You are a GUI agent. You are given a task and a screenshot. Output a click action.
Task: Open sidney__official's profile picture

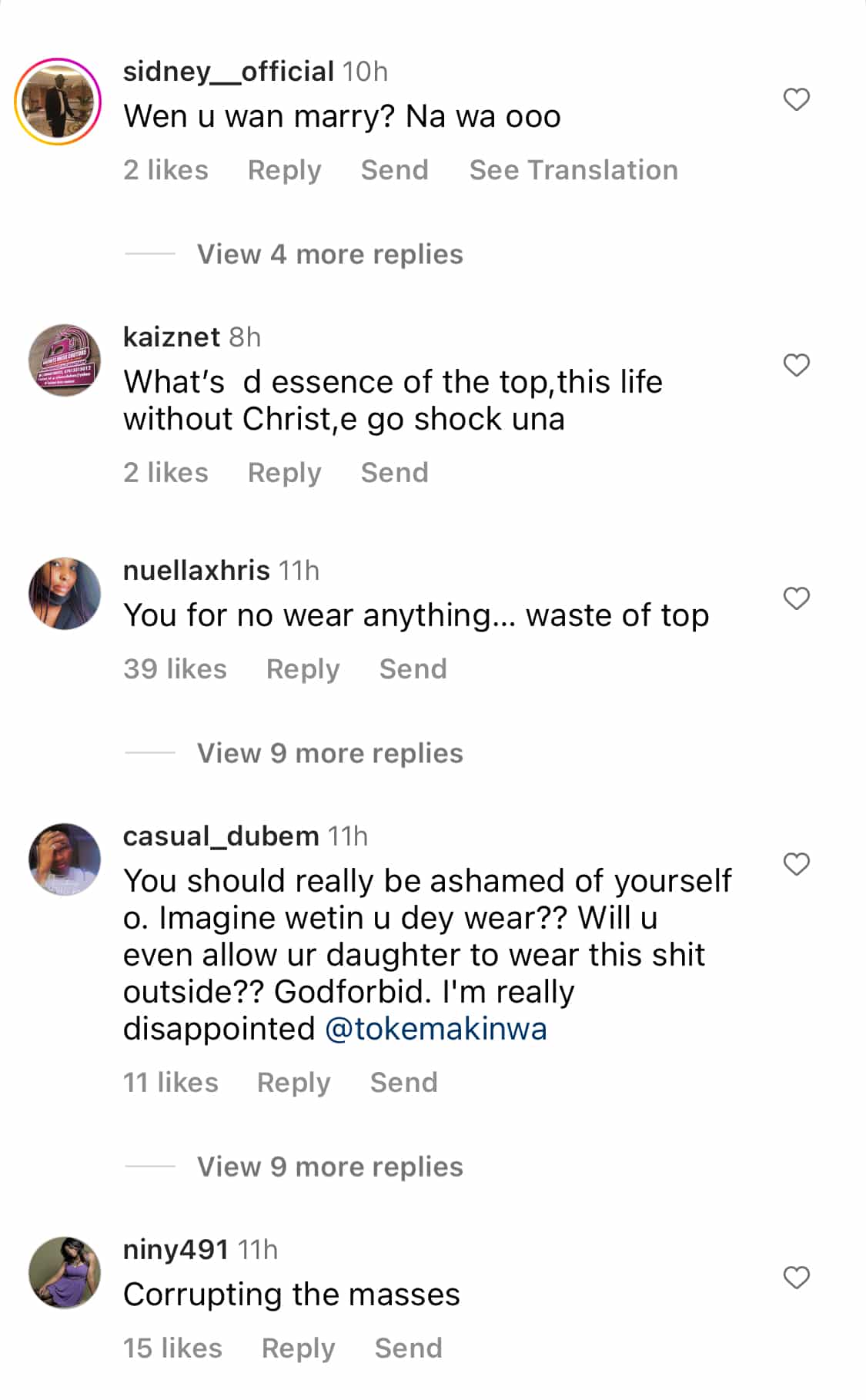pyautogui.click(x=59, y=101)
